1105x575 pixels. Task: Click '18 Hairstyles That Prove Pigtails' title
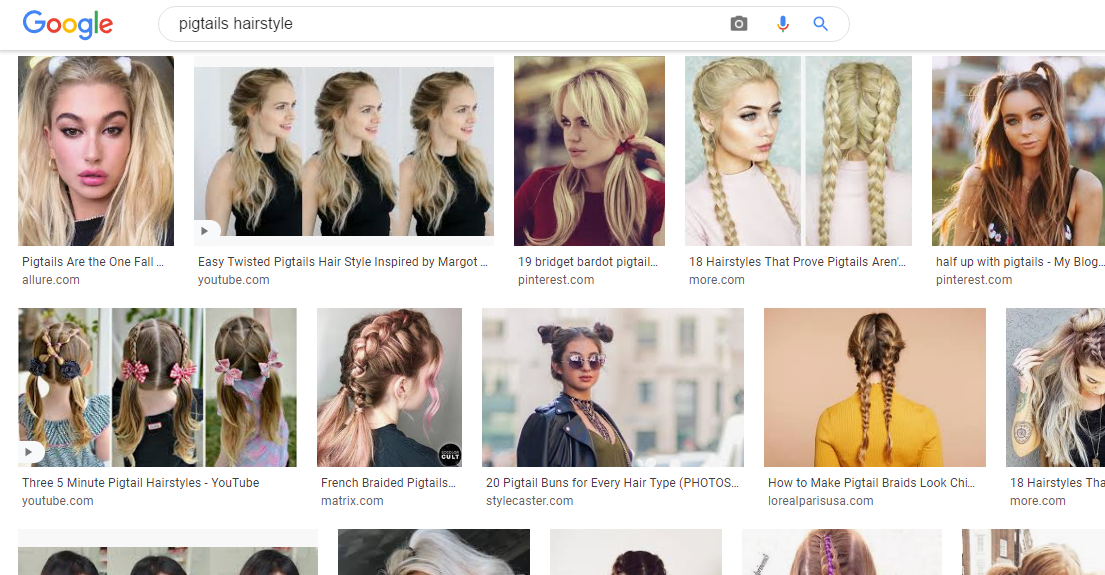click(x=798, y=262)
